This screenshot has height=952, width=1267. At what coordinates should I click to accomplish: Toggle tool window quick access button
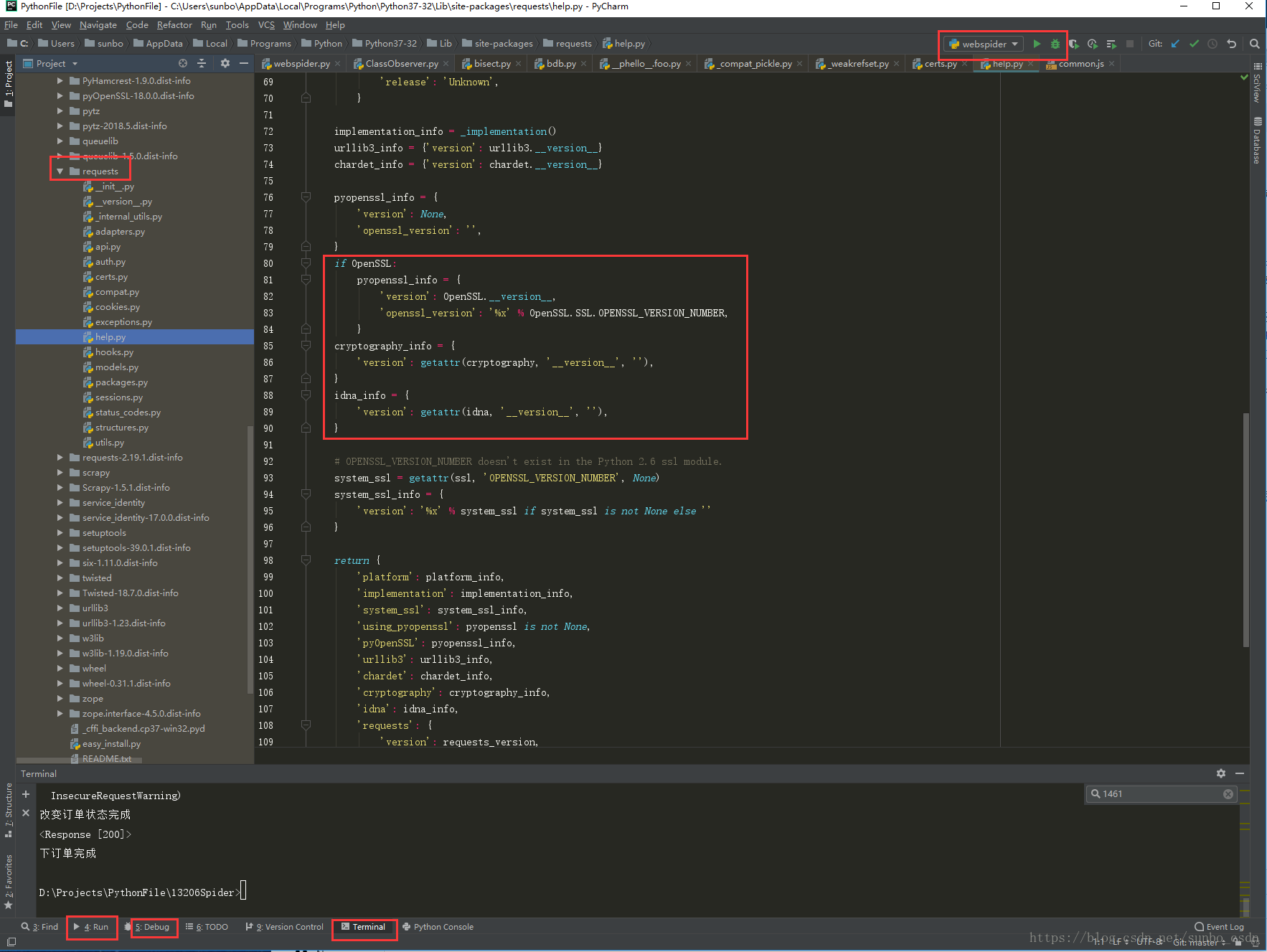tap(11, 942)
